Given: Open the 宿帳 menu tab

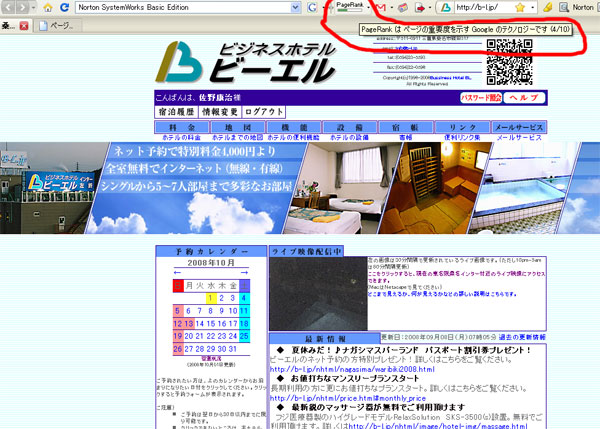Looking at the screenshot, I should tap(406, 127).
